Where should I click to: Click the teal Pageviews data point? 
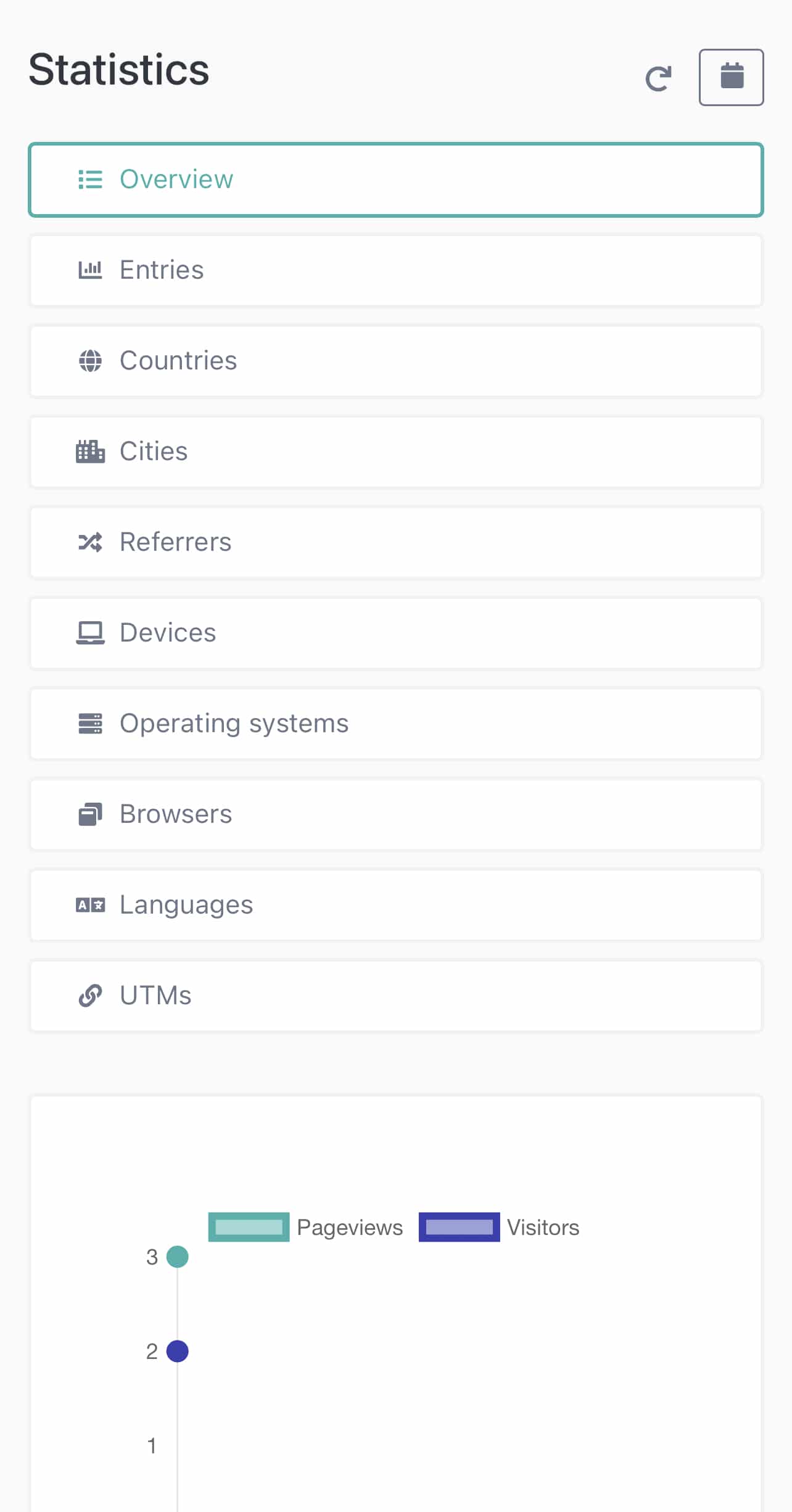pyautogui.click(x=178, y=1257)
